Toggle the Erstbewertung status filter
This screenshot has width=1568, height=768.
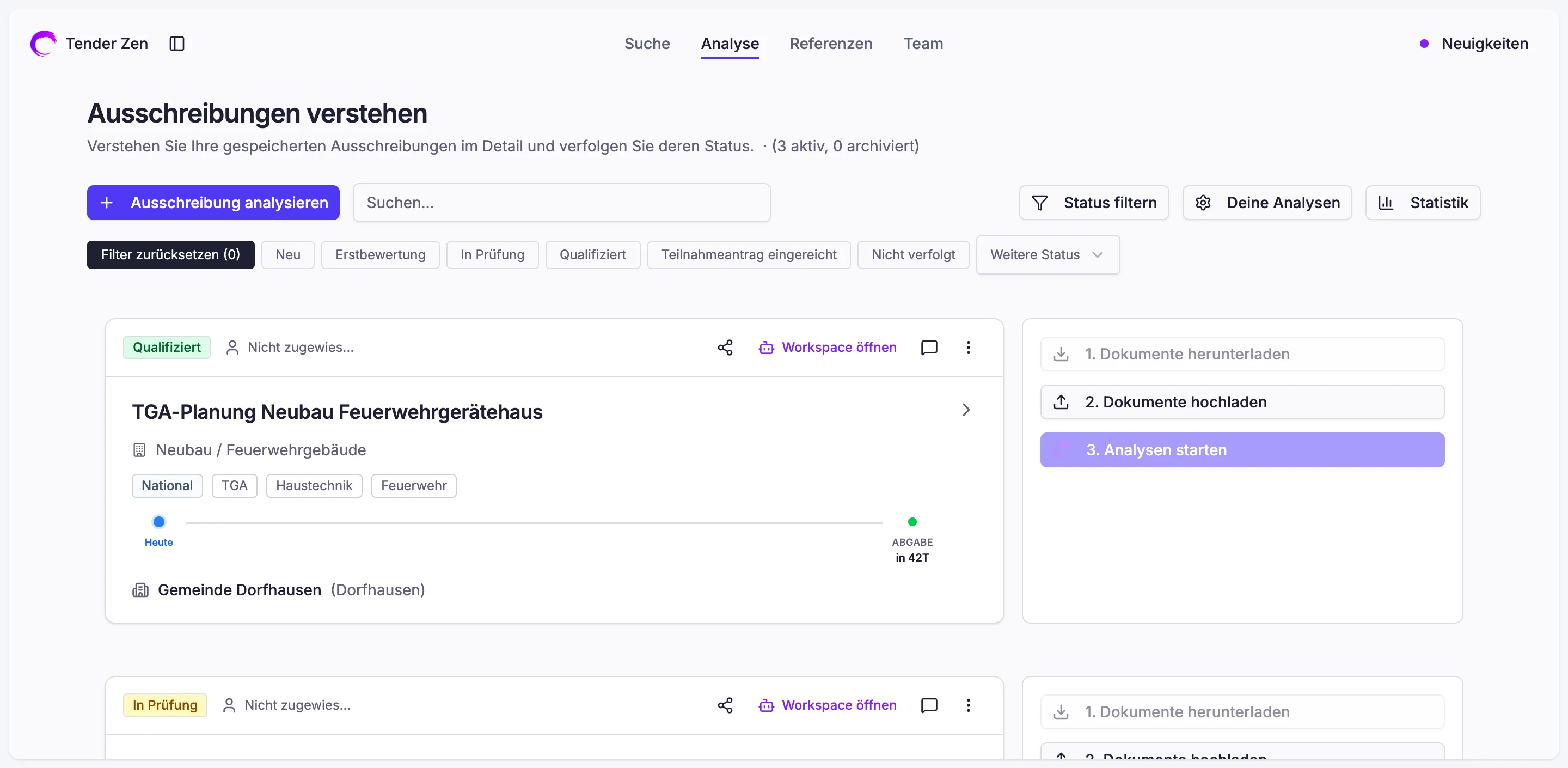381,254
